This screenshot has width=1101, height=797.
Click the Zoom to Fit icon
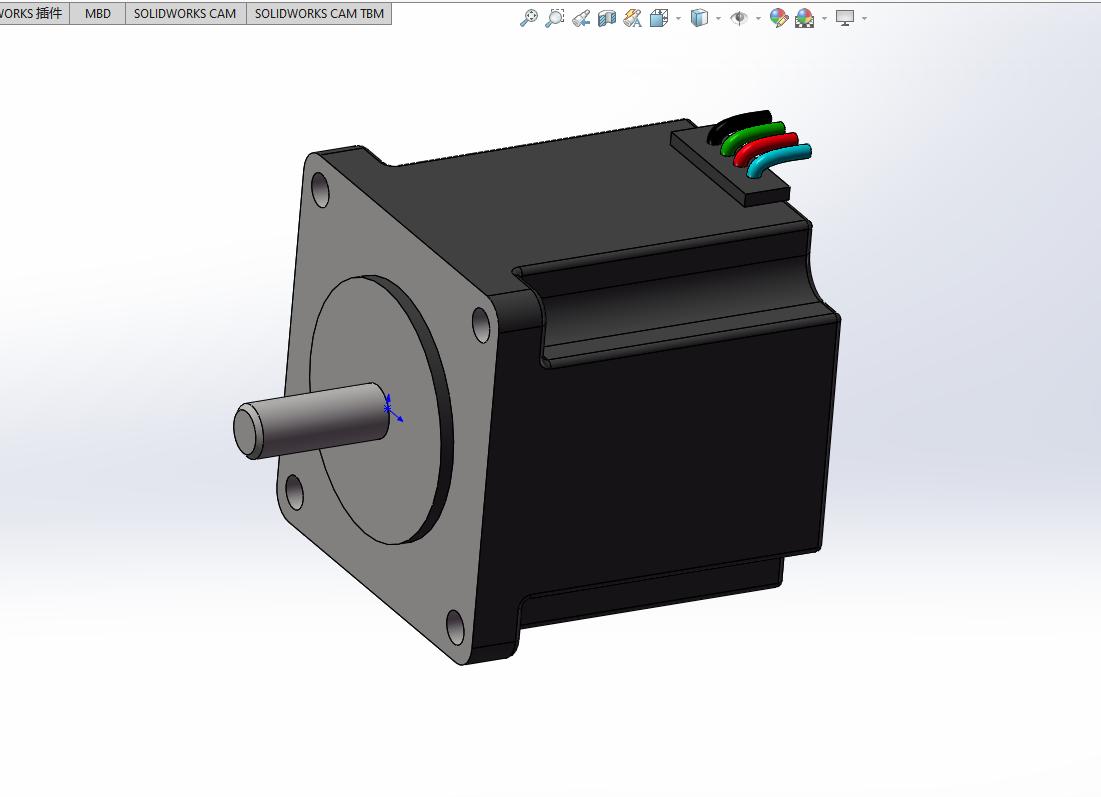529,18
